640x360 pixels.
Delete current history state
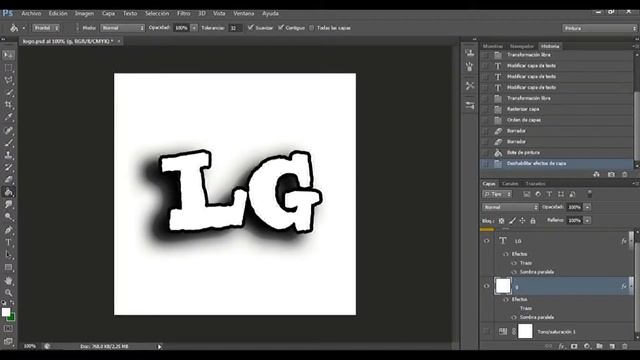coord(624,174)
